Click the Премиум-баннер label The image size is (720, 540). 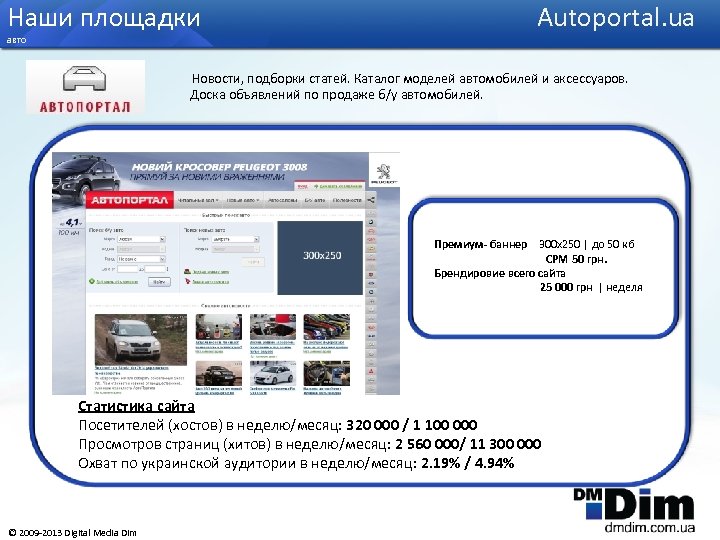480,244
